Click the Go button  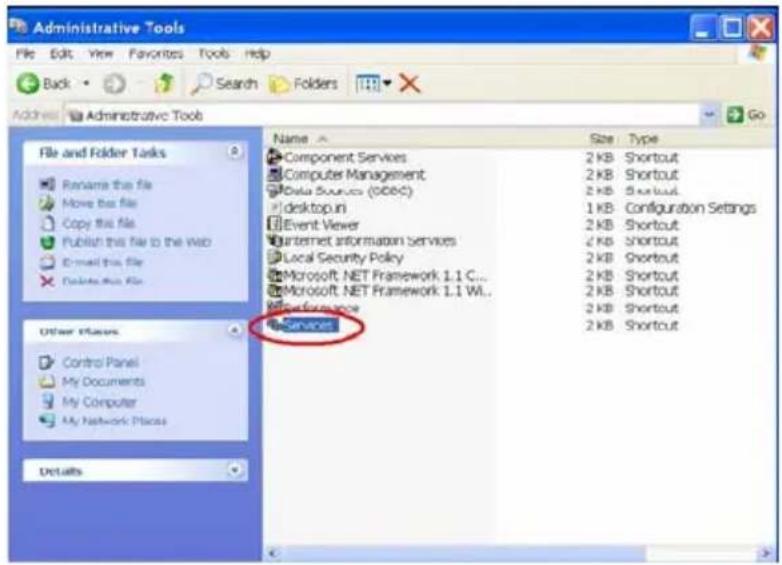[x=746, y=115]
